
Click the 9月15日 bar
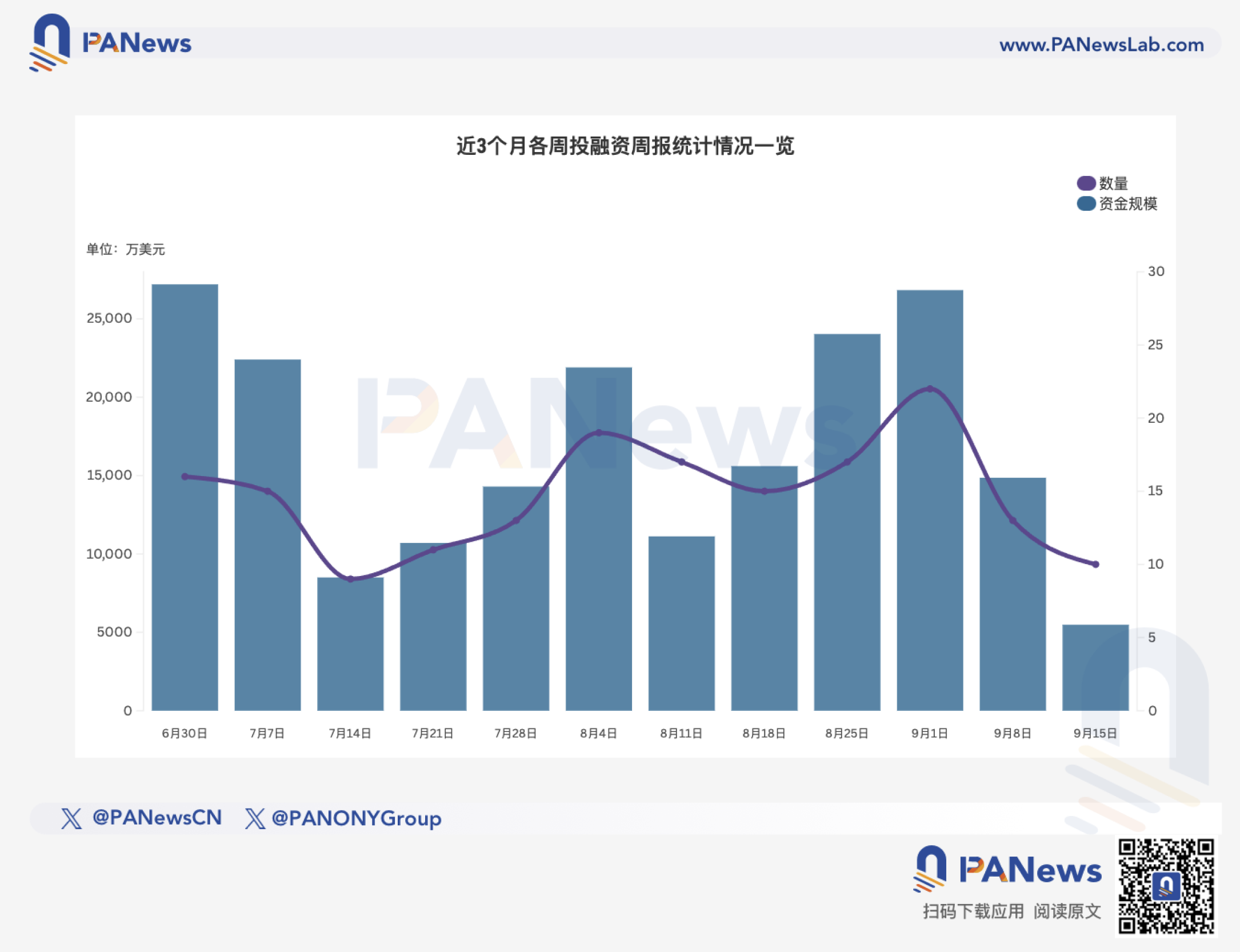pos(1095,667)
